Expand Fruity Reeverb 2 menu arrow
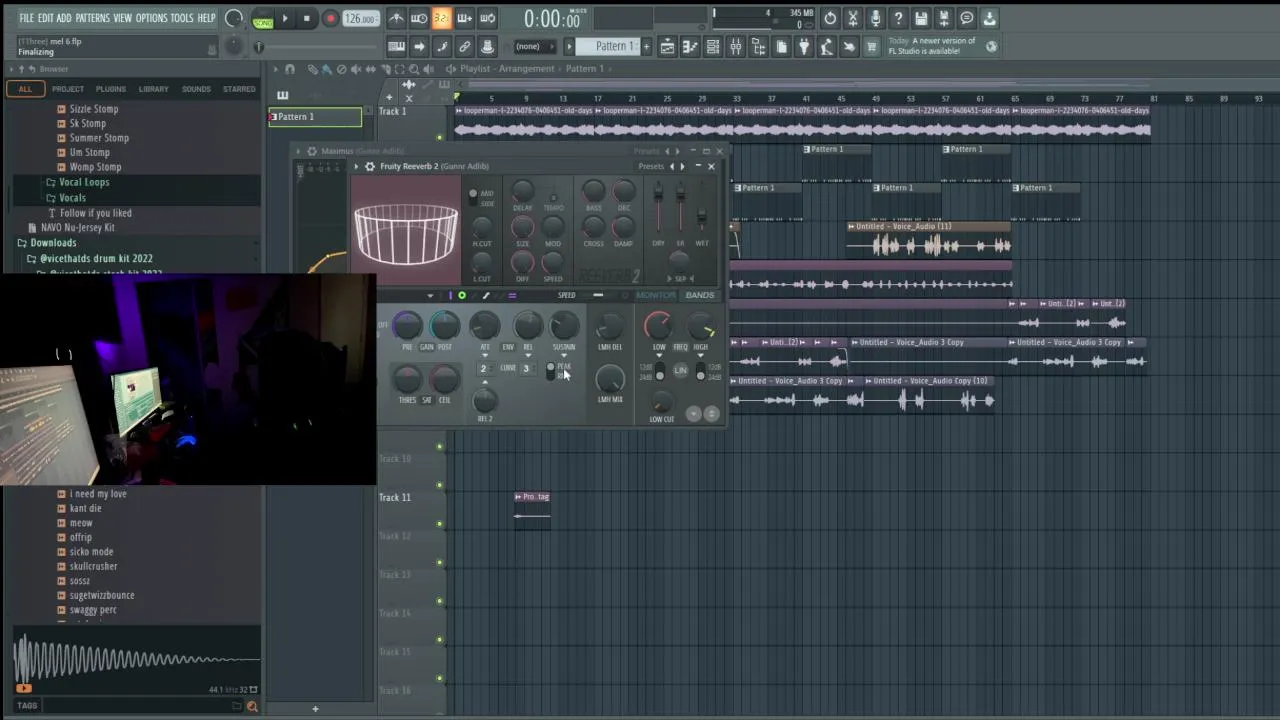This screenshot has height=720, width=1280. 357,166
